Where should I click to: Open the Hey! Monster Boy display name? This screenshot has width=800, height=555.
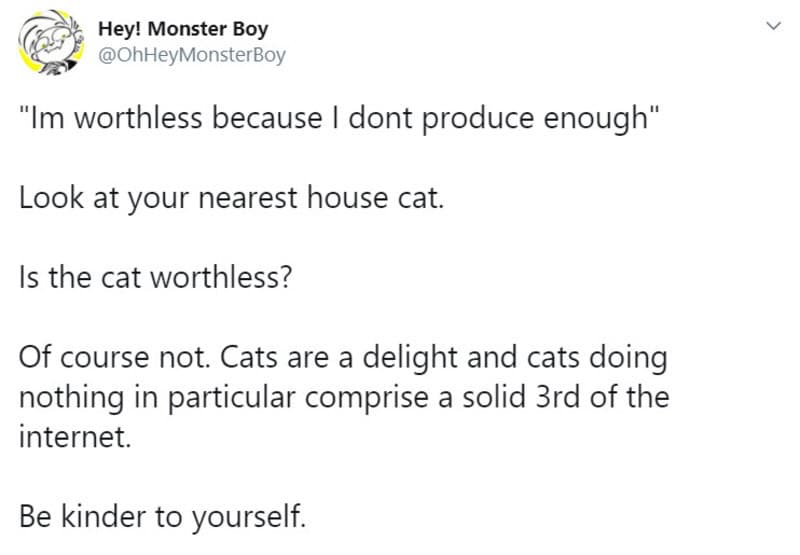click(182, 30)
